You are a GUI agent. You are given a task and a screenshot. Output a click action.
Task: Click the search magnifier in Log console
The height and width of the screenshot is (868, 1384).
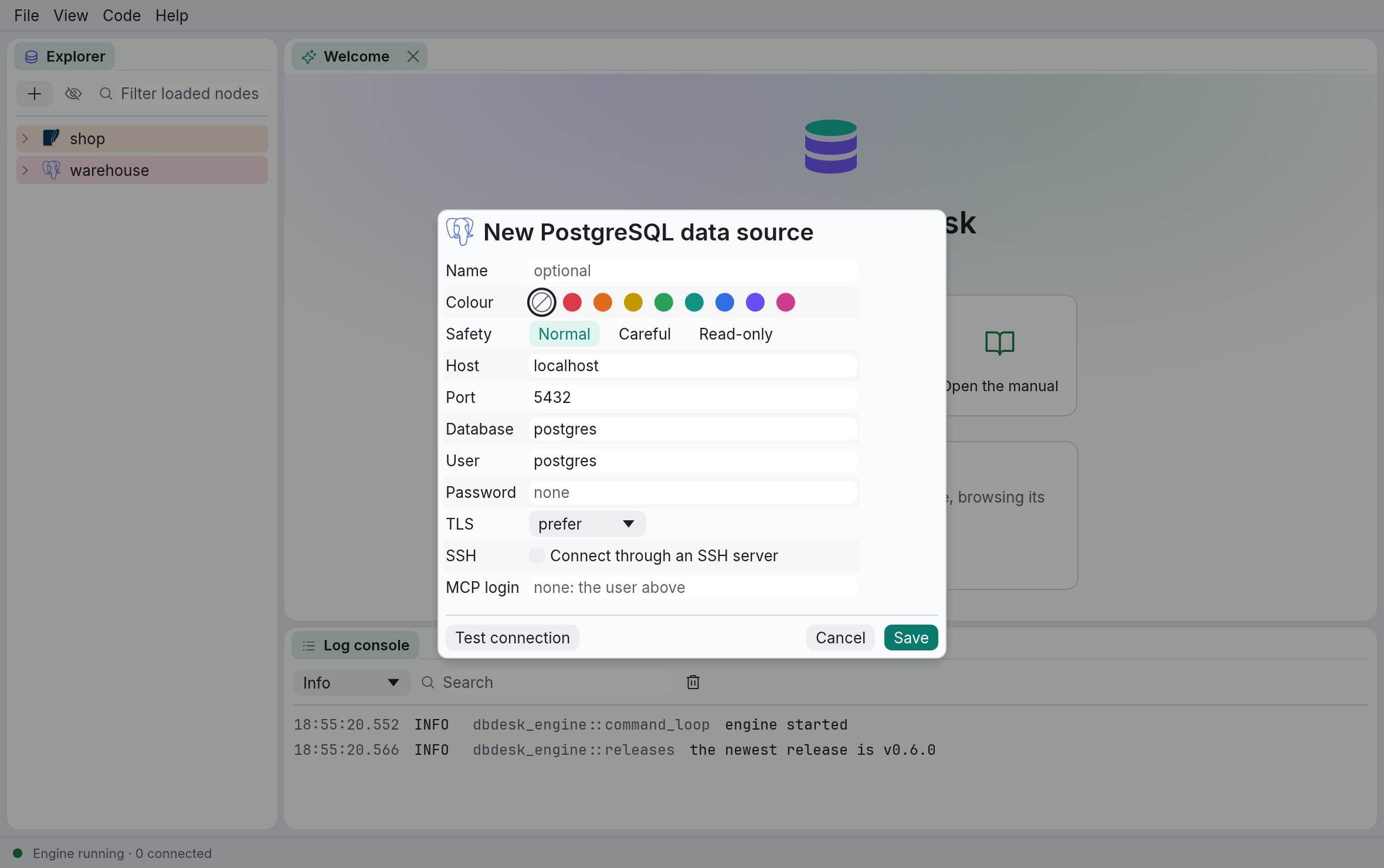tap(428, 683)
